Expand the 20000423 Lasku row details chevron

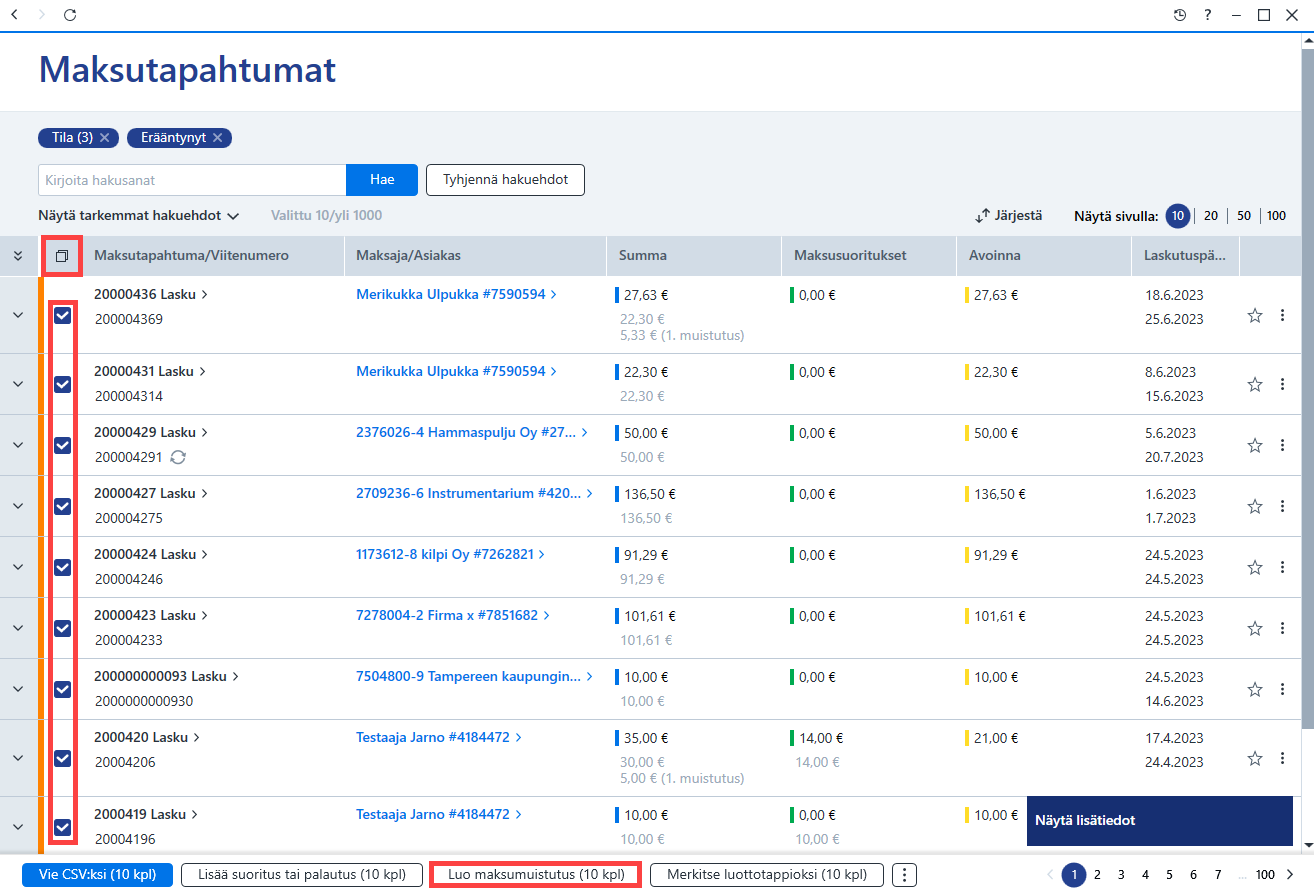coord(17,628)
